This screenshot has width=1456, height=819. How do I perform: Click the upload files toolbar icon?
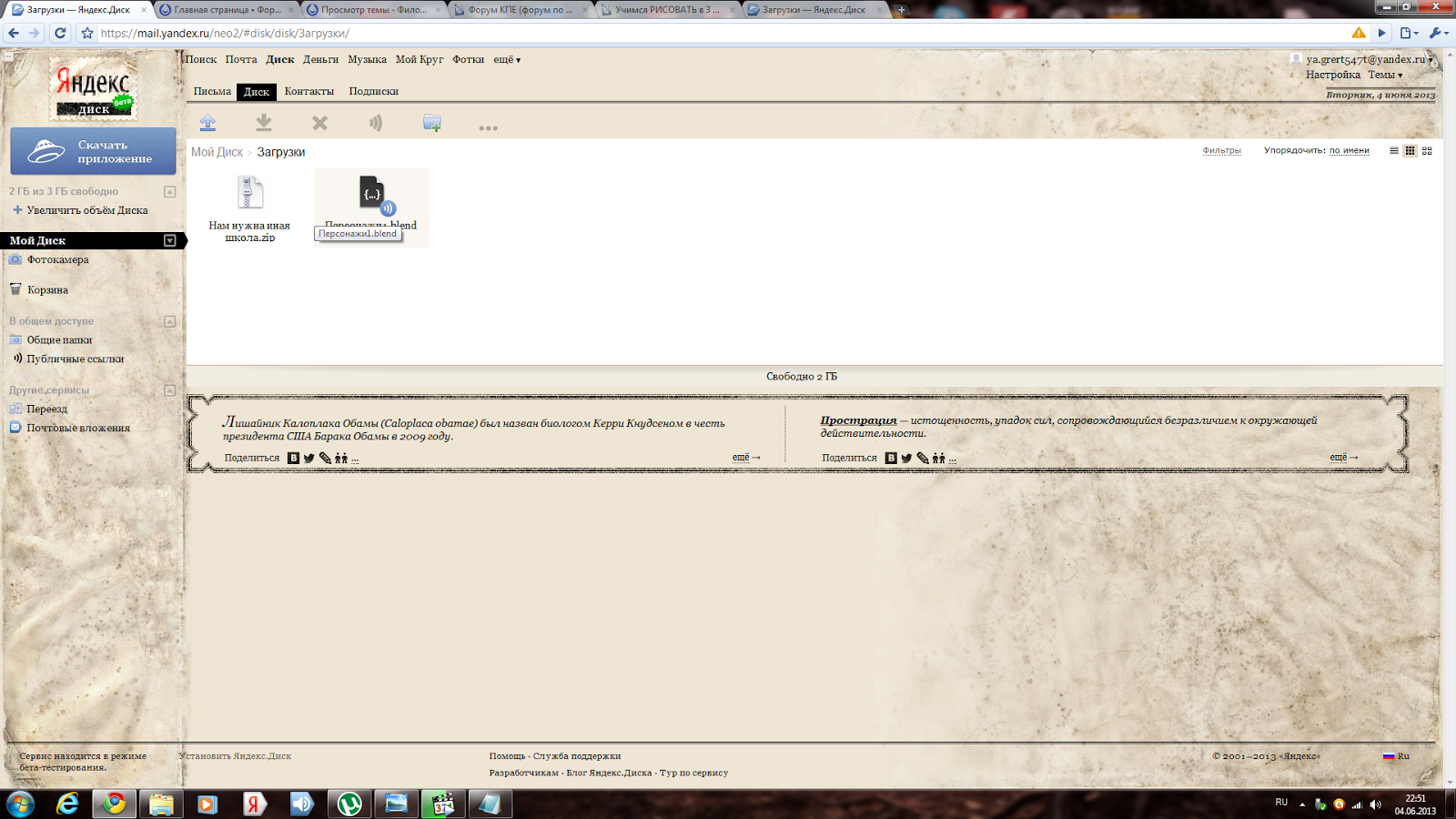207,123
